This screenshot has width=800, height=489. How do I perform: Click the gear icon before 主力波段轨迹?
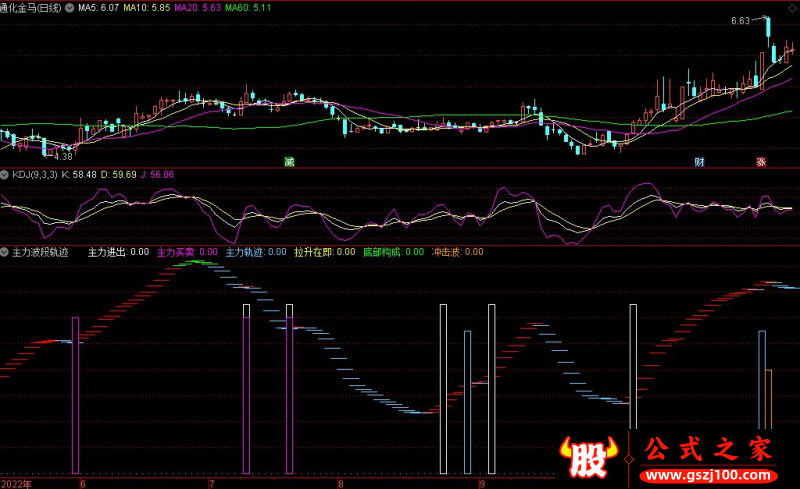pos(6,252)
